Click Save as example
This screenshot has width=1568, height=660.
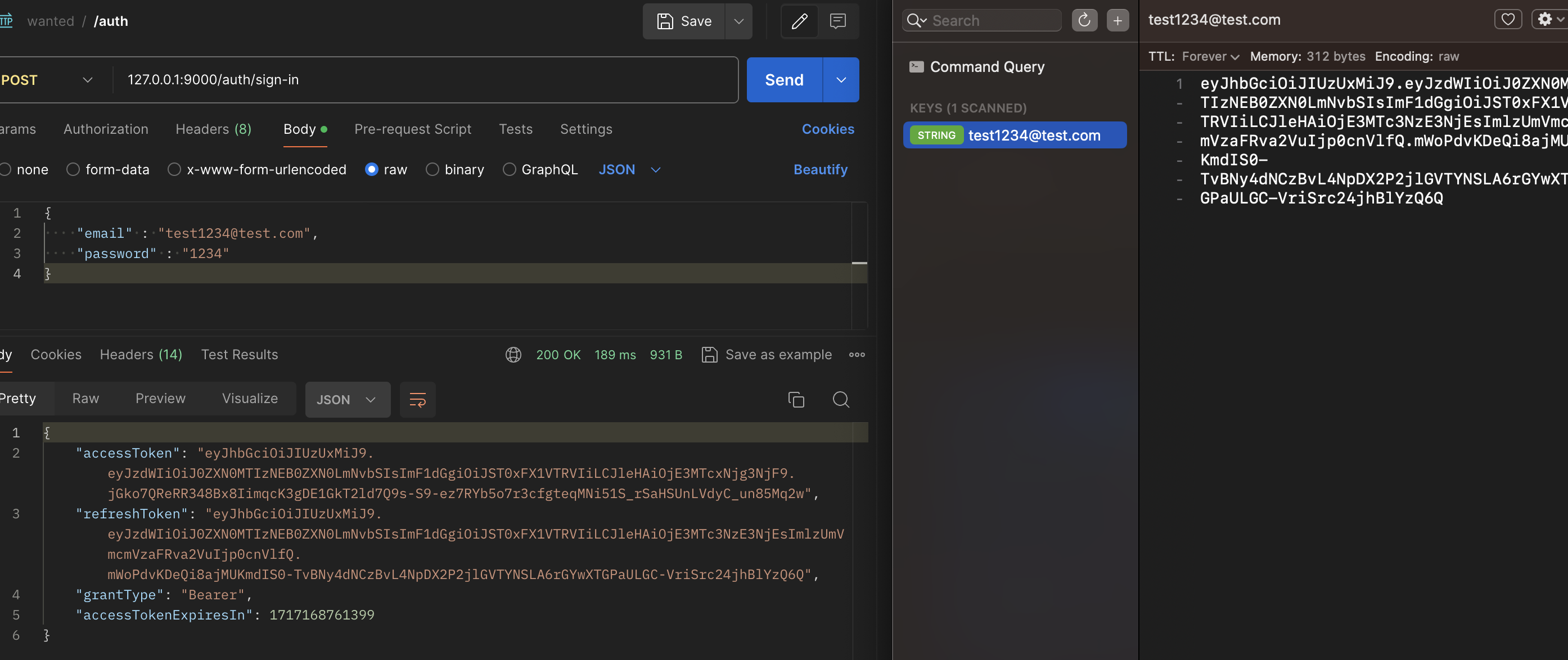coord(767,354)
